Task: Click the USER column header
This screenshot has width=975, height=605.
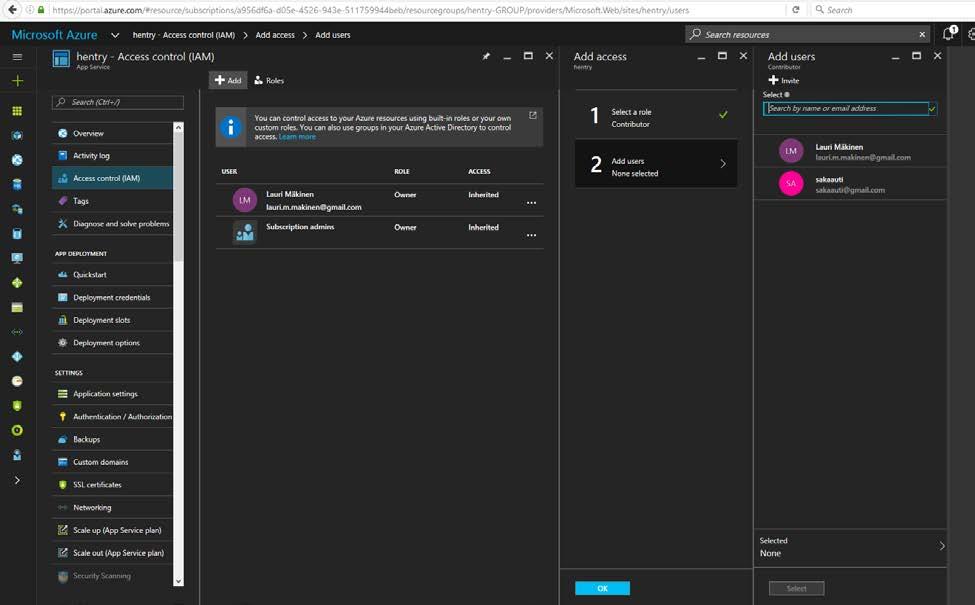Action: (x=229, y=172)
